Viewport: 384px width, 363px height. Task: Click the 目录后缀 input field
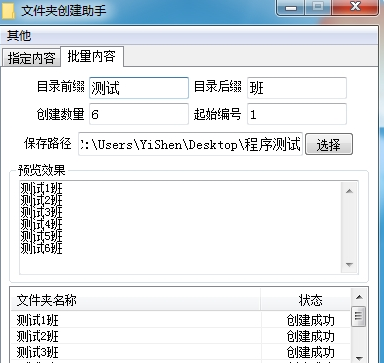click(x=297, y=88)
